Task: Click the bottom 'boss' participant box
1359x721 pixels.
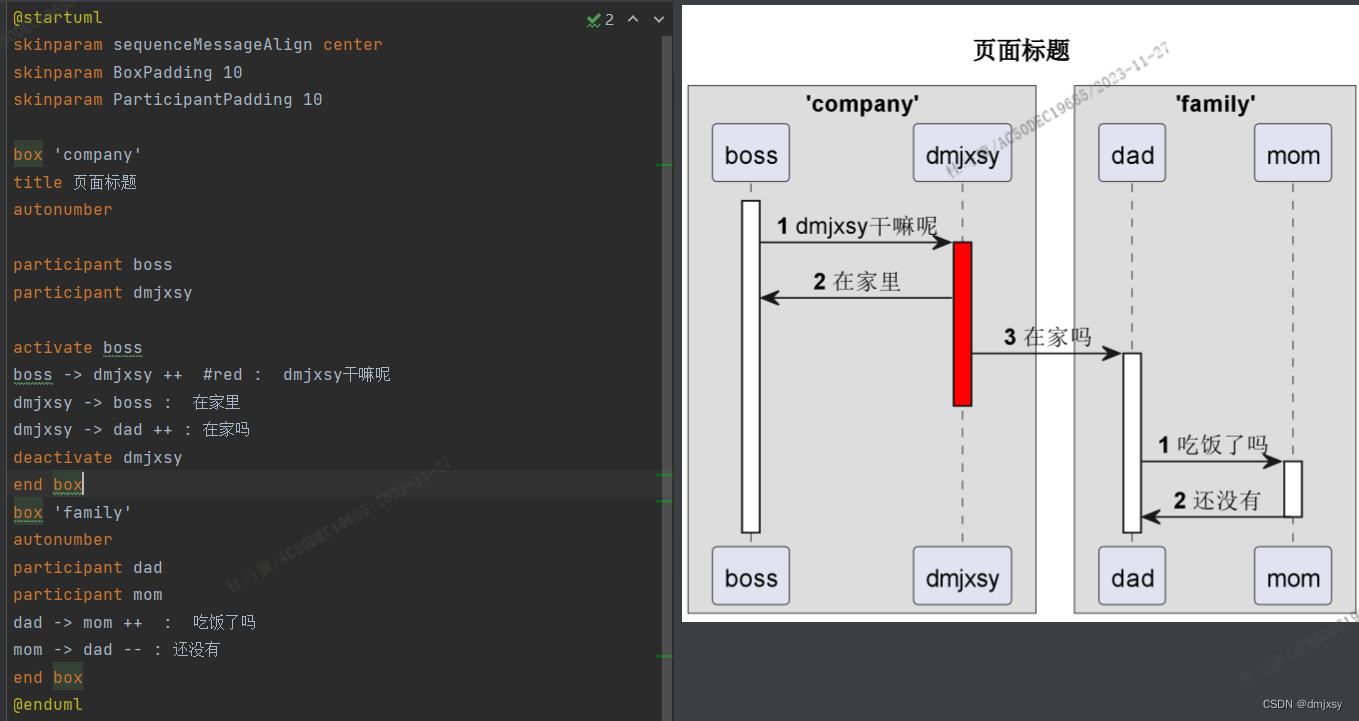Action: [751, 576]
